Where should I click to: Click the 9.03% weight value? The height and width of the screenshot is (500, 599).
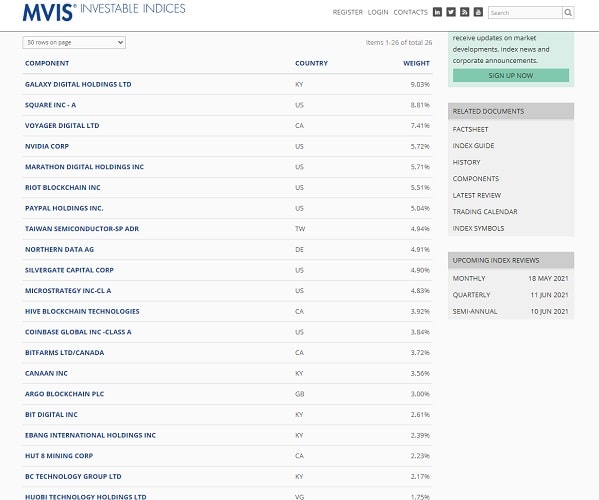[420, 84]
